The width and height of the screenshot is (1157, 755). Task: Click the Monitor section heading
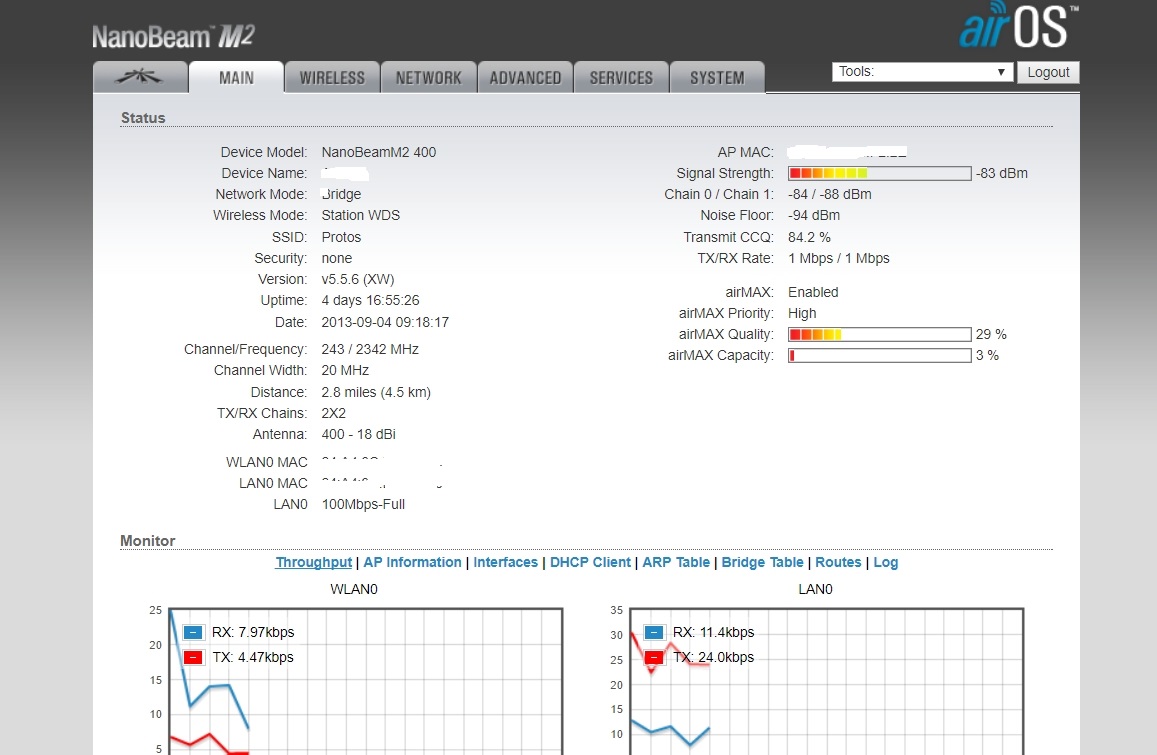[x=148, y=541]
